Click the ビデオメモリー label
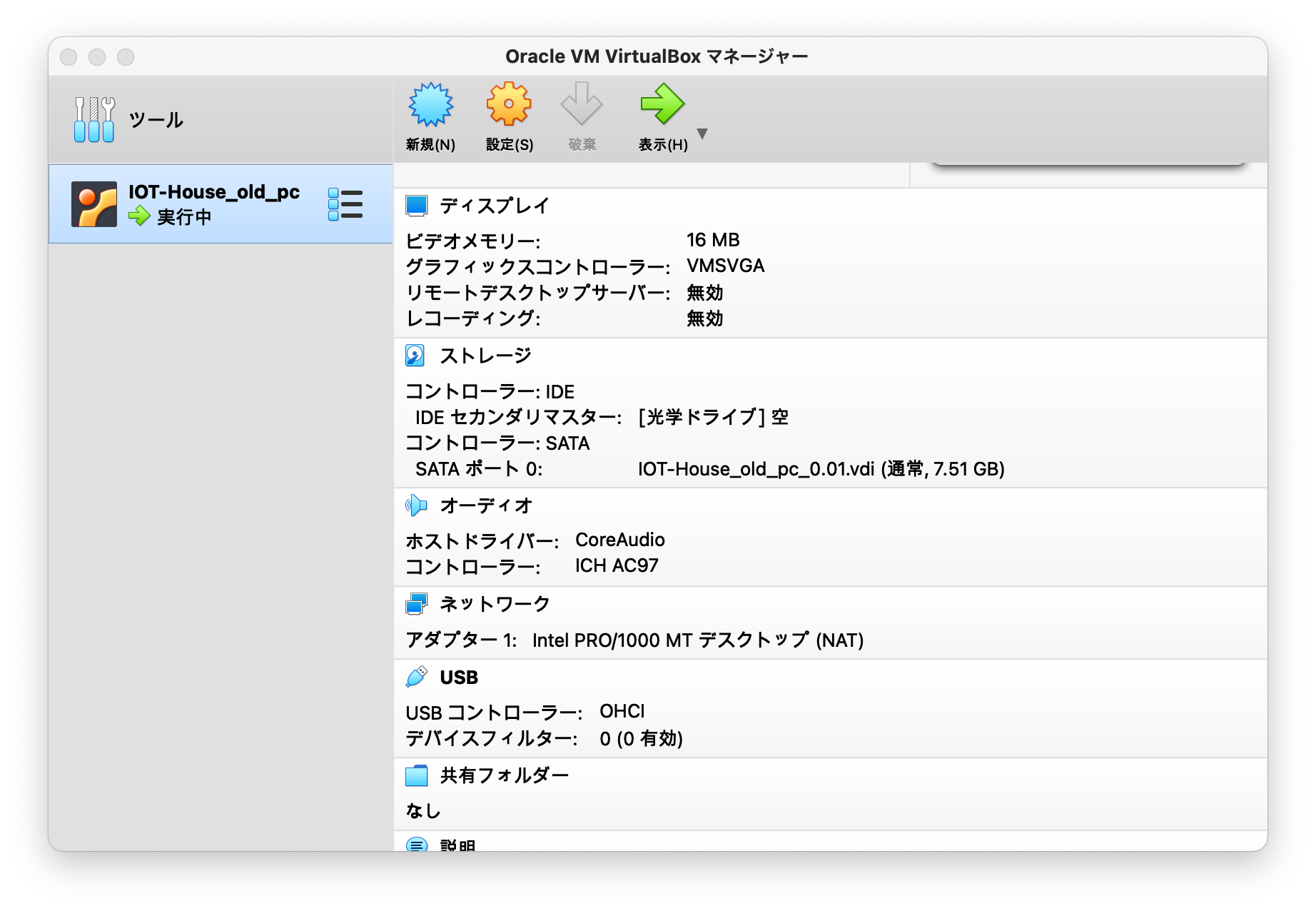This screenshot has width=1316, height=911. coord(472,241)
